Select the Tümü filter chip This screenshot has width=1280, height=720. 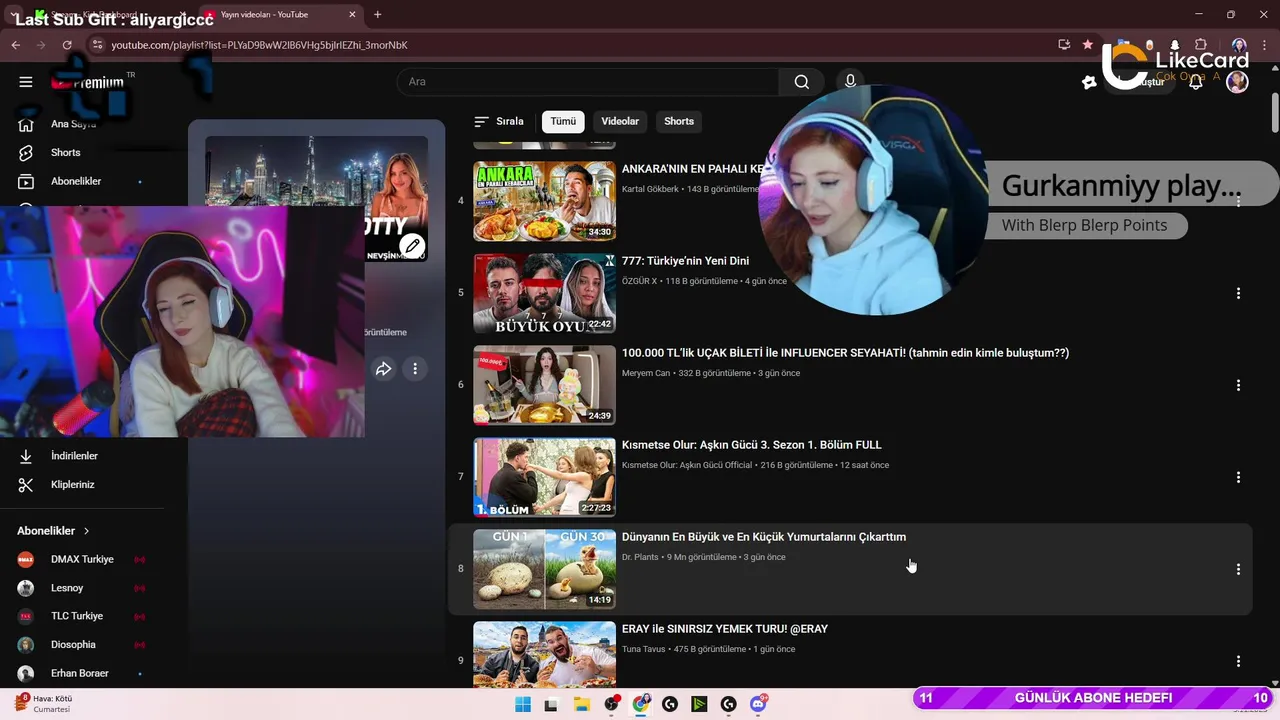coord(563,121)
